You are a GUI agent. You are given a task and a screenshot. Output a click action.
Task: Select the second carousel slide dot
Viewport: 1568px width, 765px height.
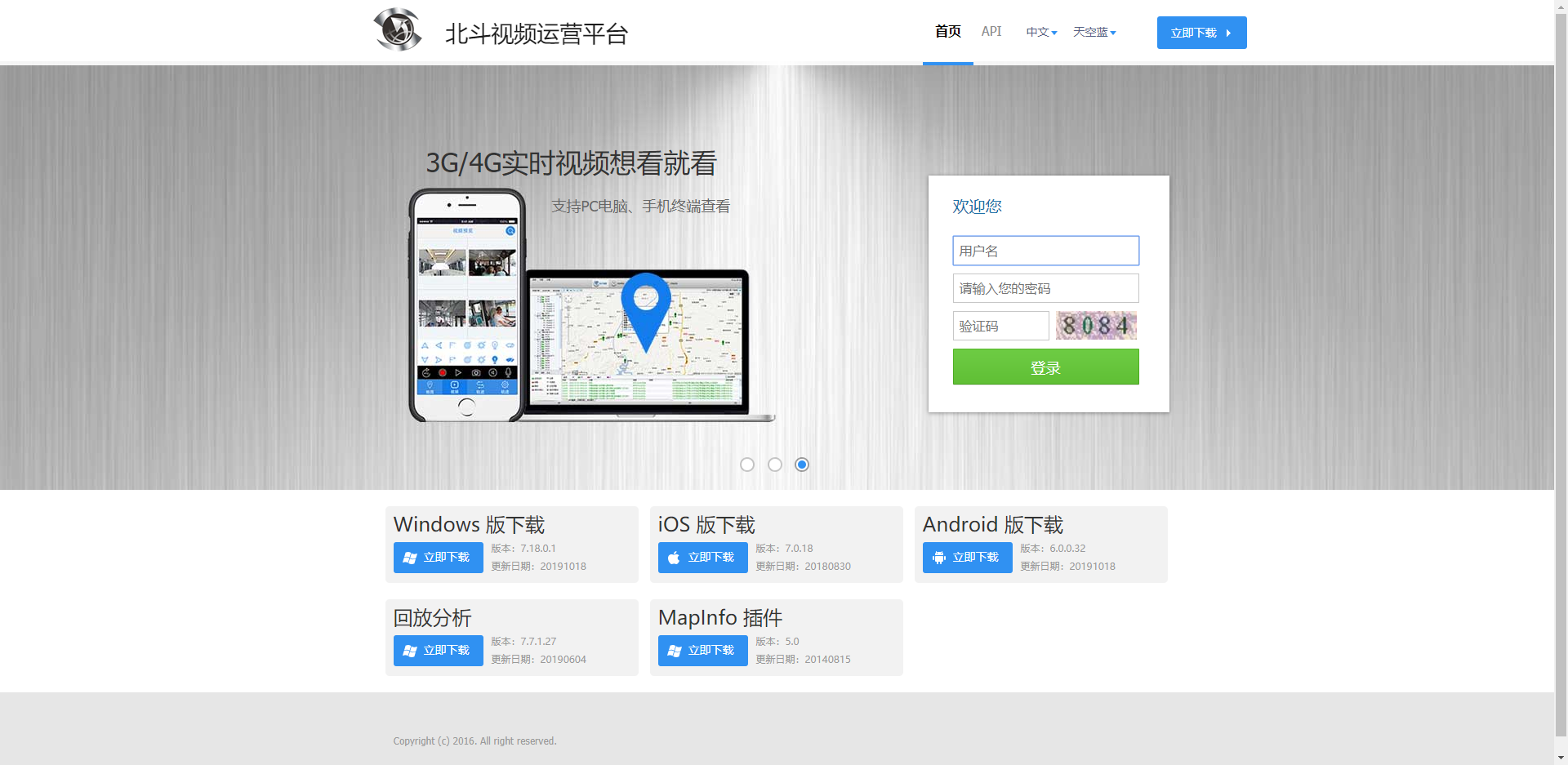coord(775,465)
